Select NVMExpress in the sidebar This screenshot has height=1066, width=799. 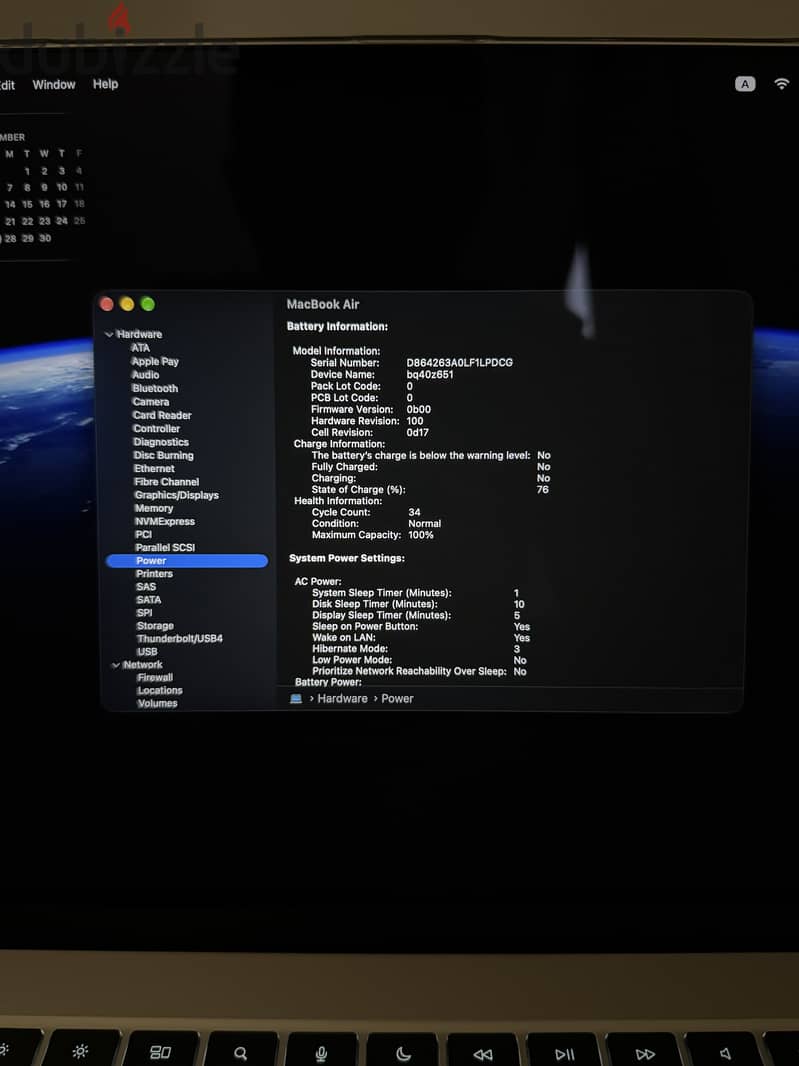coord(165,521)
